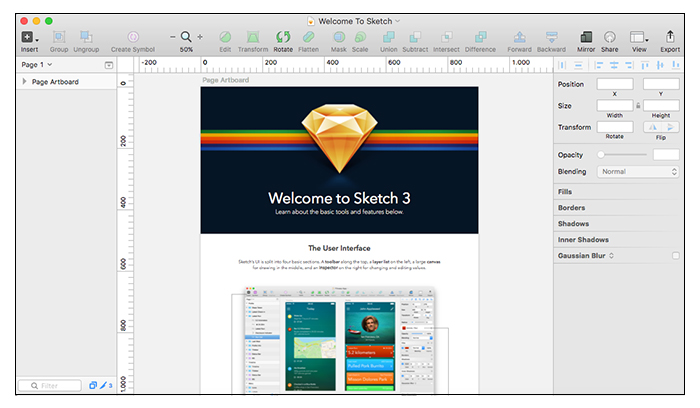Click the Opacity value field

666,155
